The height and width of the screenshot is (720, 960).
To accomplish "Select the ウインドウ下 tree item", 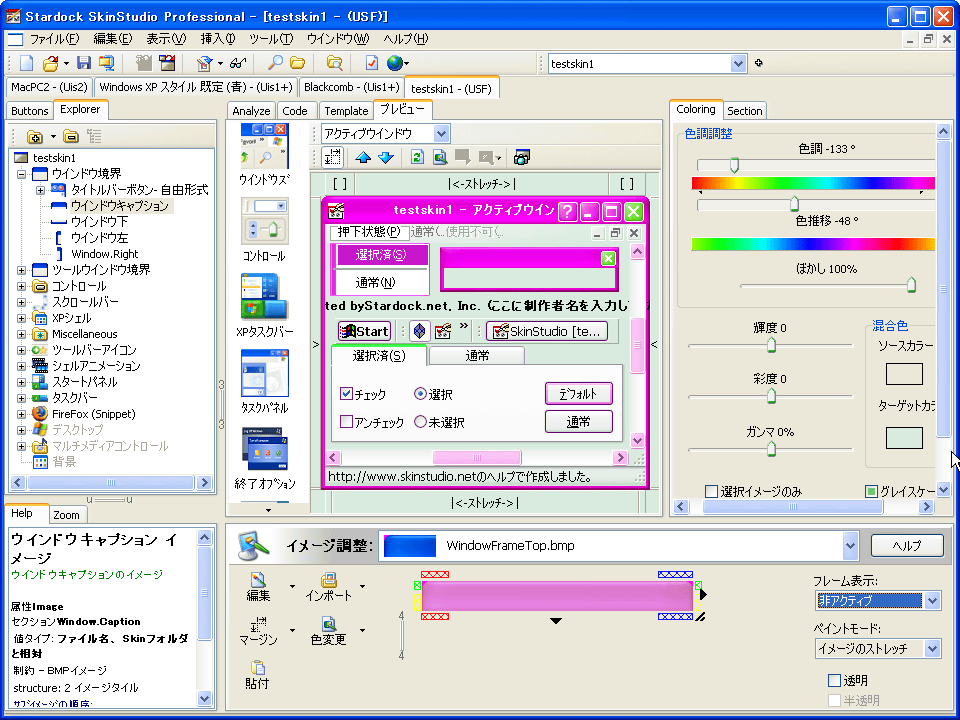I will (x=99, y=222).
